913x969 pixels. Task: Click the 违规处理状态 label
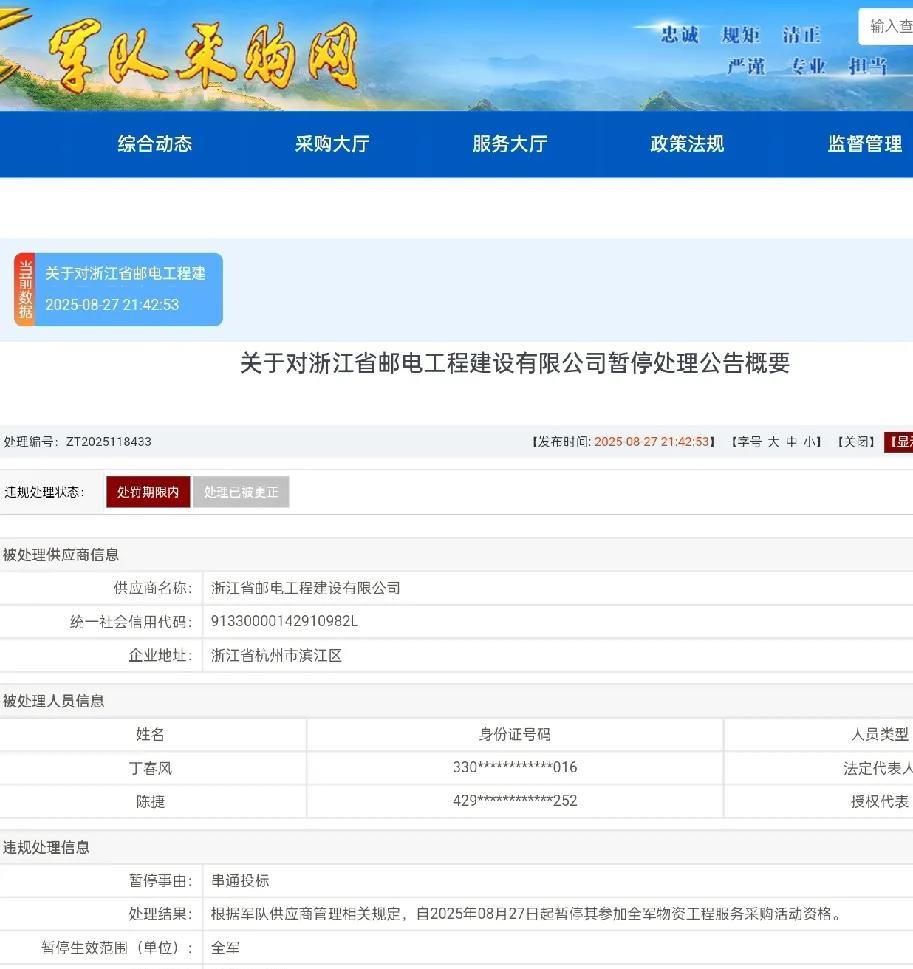(x=43, y=492)
